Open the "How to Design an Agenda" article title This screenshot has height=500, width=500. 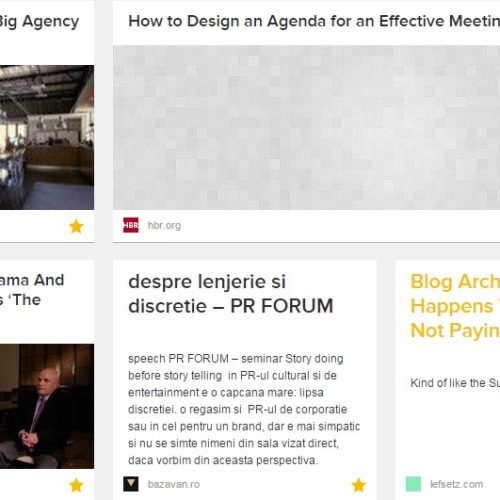[x=314, y=21]
